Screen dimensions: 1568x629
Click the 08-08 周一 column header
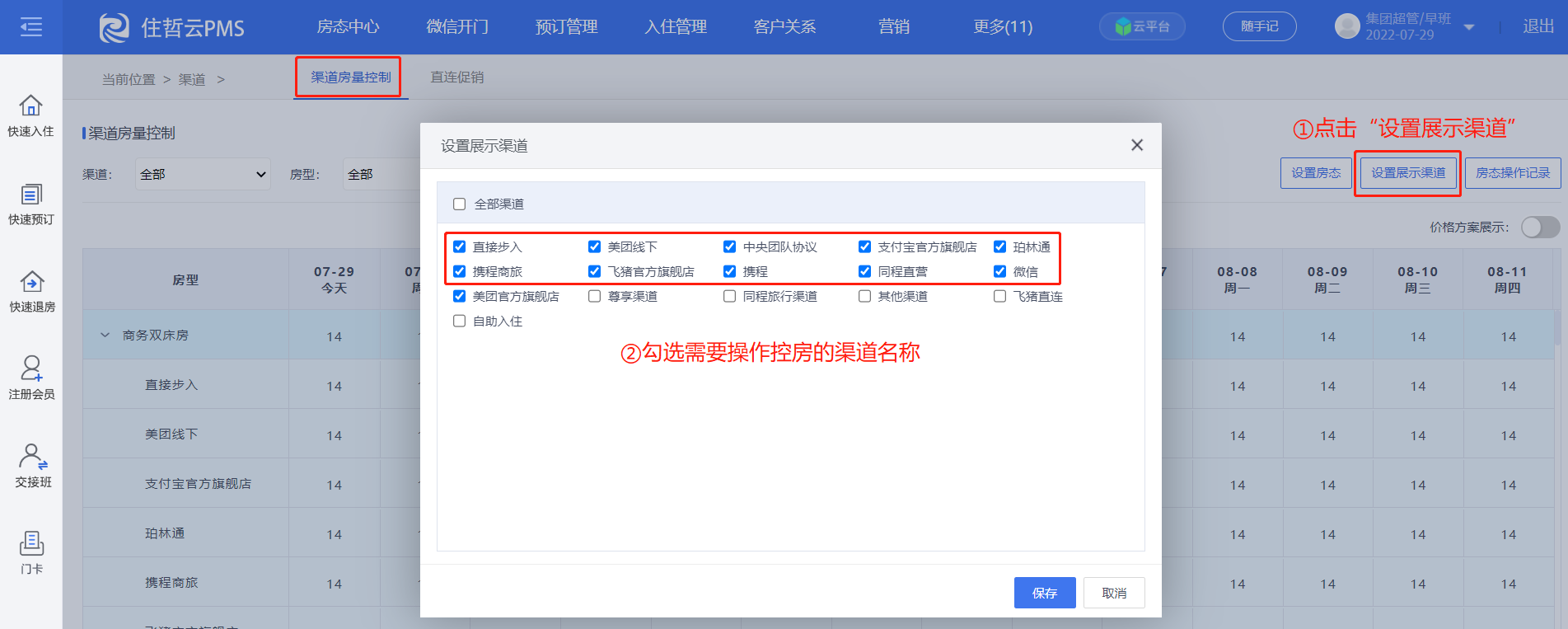tap(1238, 279)
